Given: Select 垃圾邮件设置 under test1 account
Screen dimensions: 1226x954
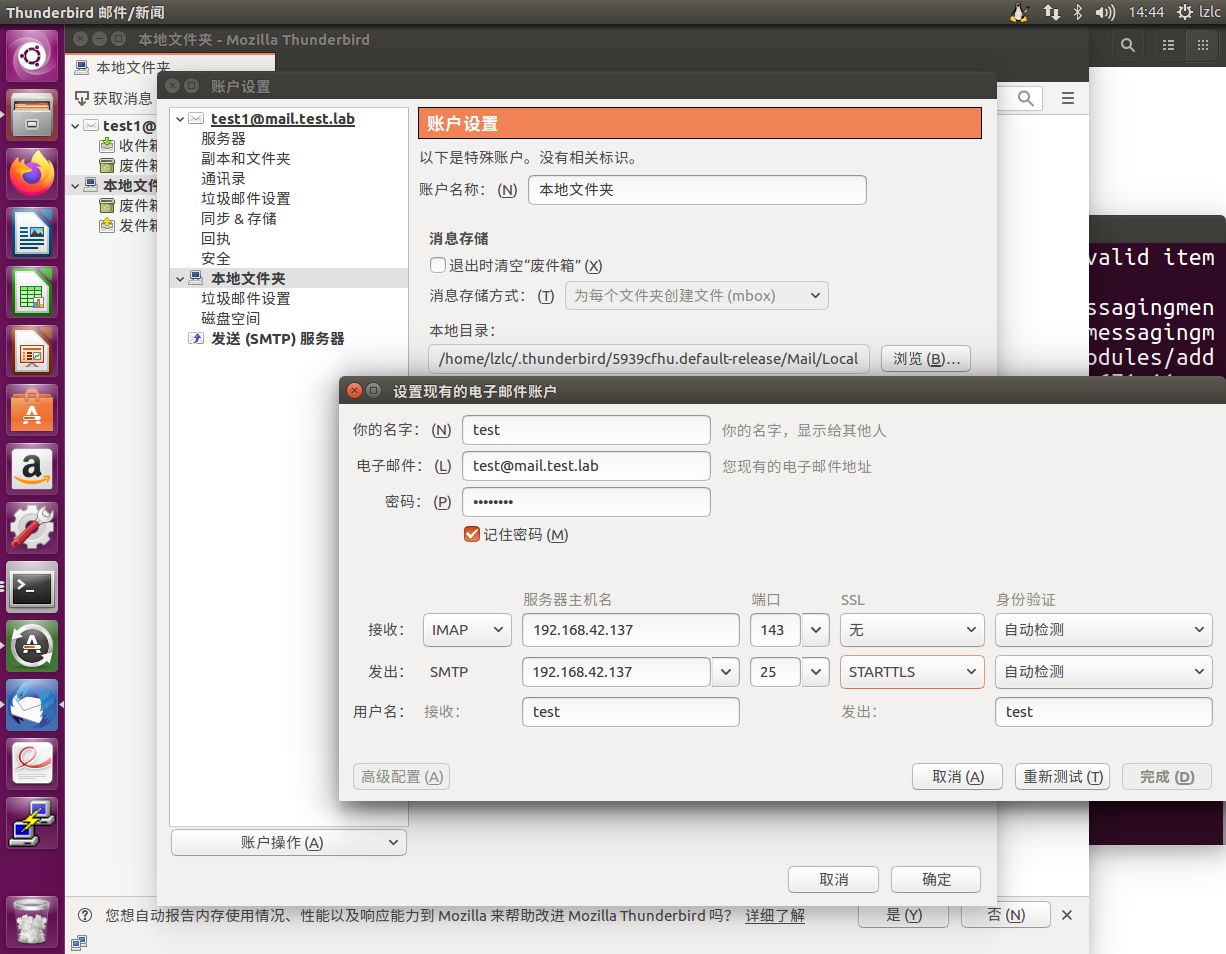Looking at the screenshot, I should [245, 199].
